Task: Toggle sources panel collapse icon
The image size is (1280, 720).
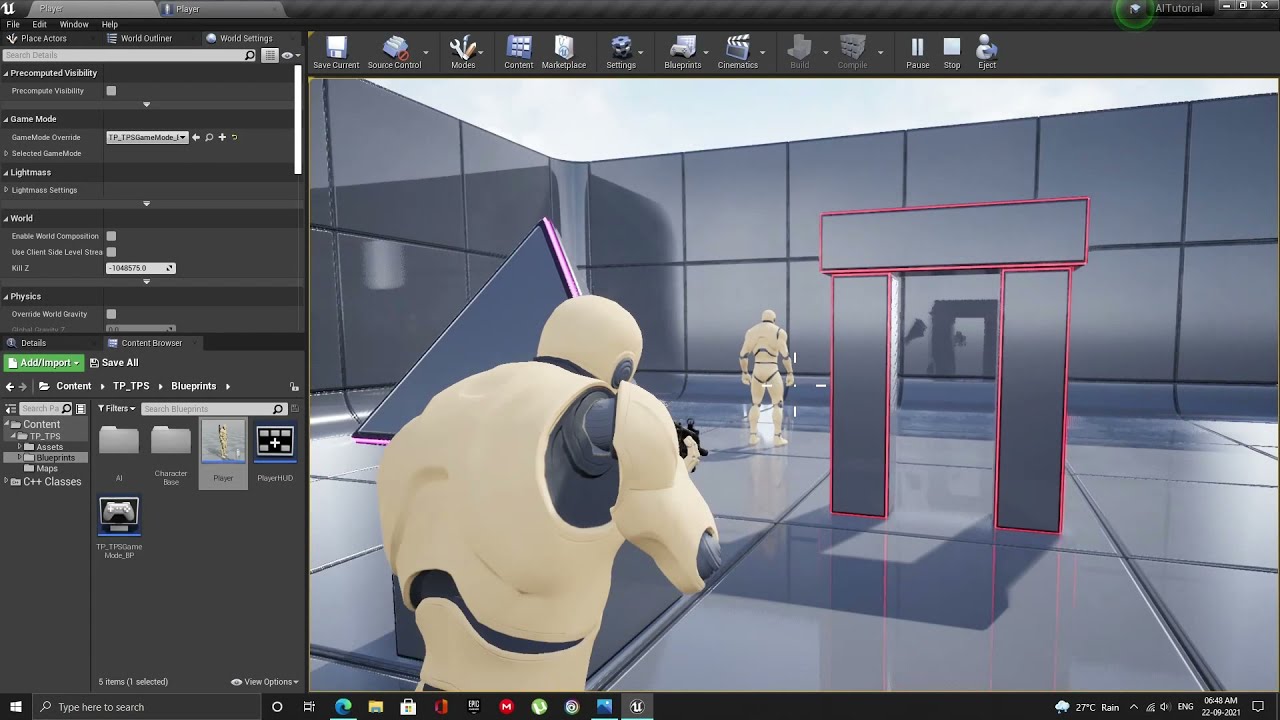Action: (11, 409)
